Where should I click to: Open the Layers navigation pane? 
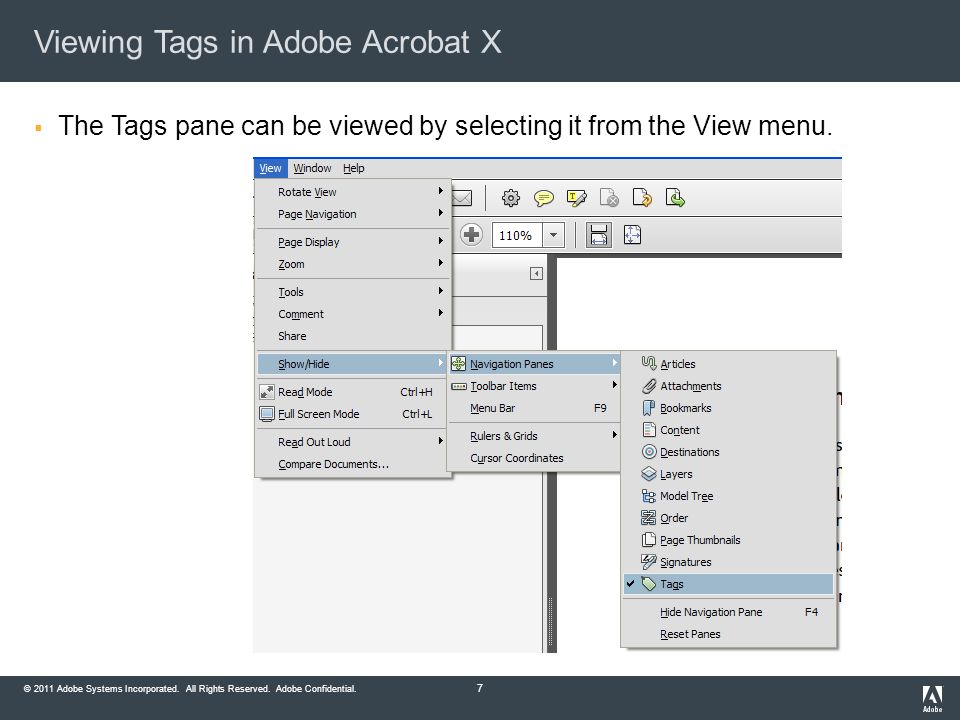coord(729,474)
